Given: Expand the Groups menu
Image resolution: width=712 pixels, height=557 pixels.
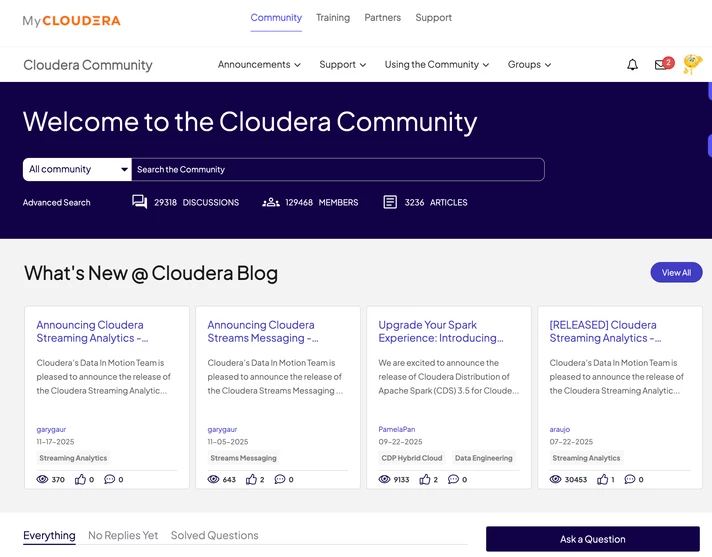Looking at the screenshot, I should 529,64.
